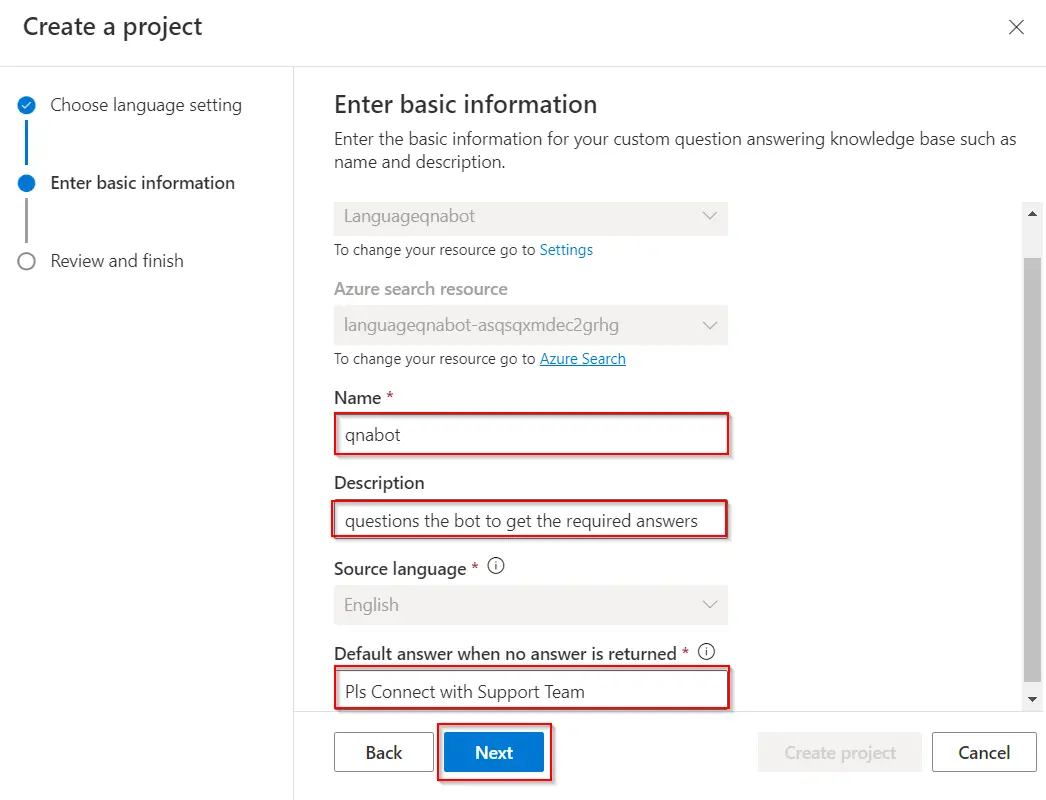
Task: Close the Create a project dialog
Action: pyautogui.click(x=1016, y=27)
